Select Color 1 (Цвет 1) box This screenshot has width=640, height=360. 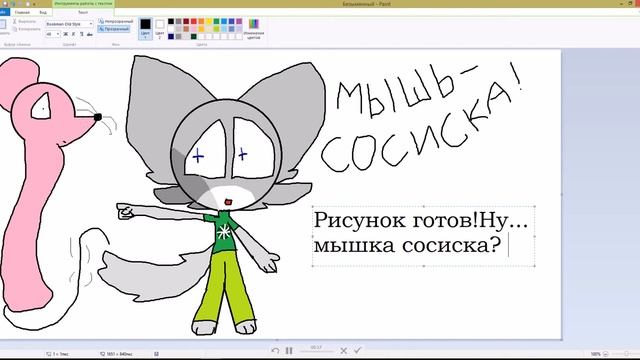click(x=145, y=28)
